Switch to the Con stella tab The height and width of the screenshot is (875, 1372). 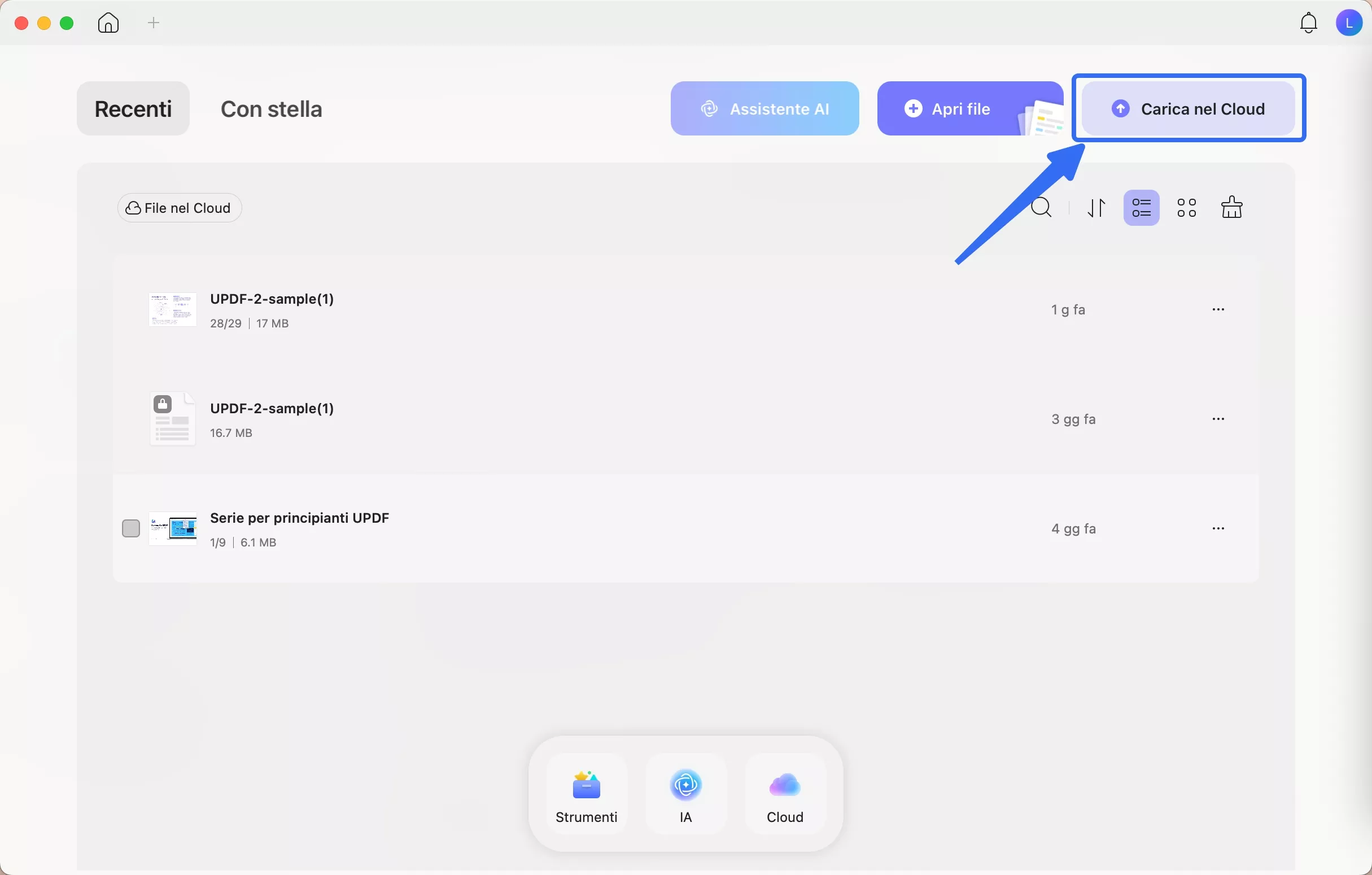pos(271,109)
